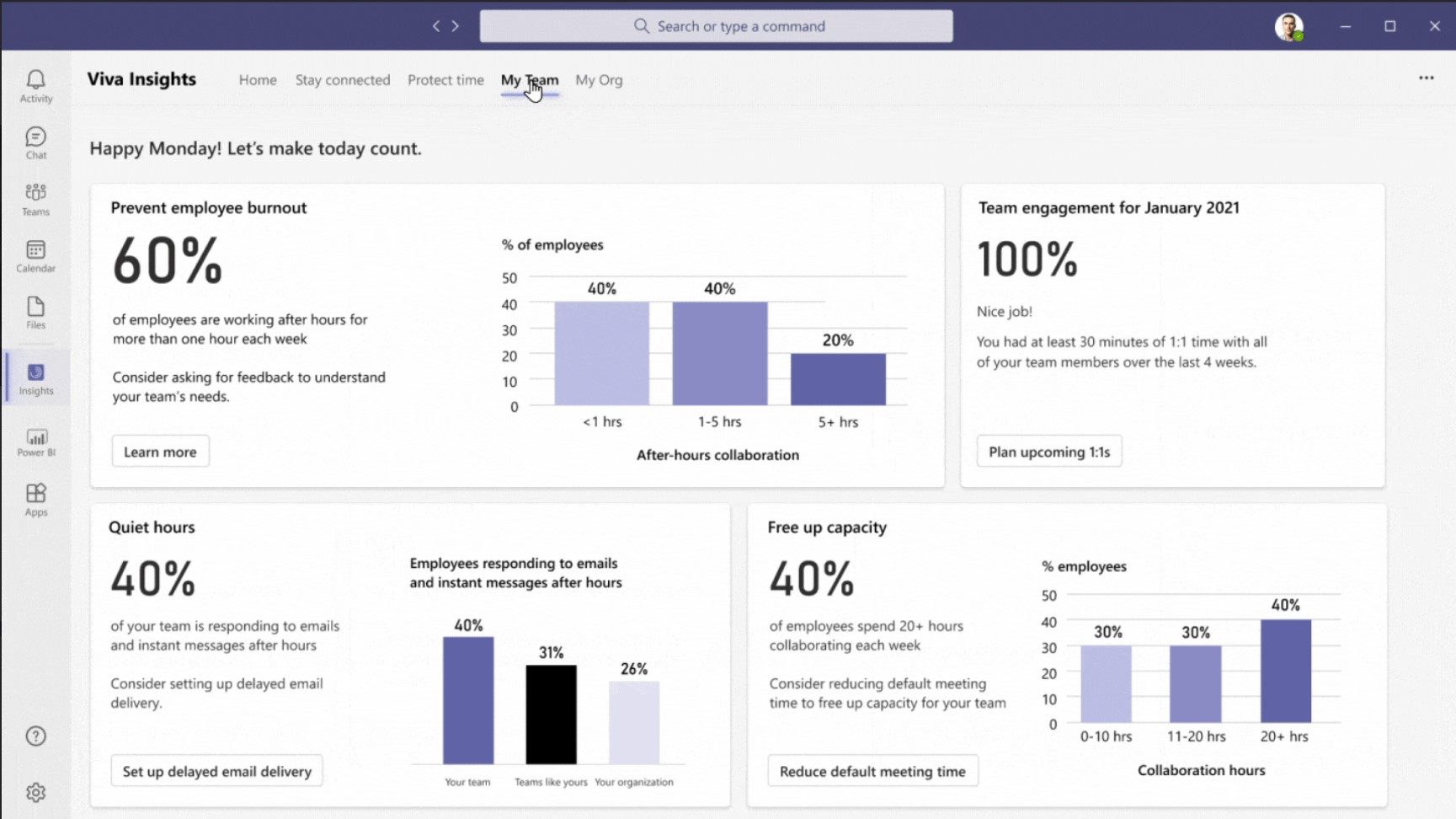Click the black Teams like yours bar
The width and height of the screenshot is (1456, 819).
[x=552, y=715]
